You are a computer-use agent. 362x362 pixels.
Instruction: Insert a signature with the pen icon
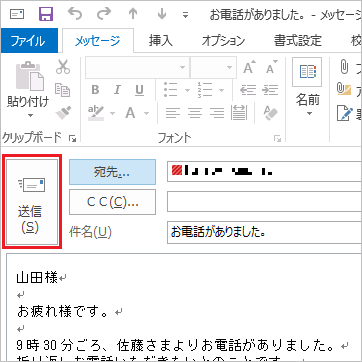[x=344, y=113]
